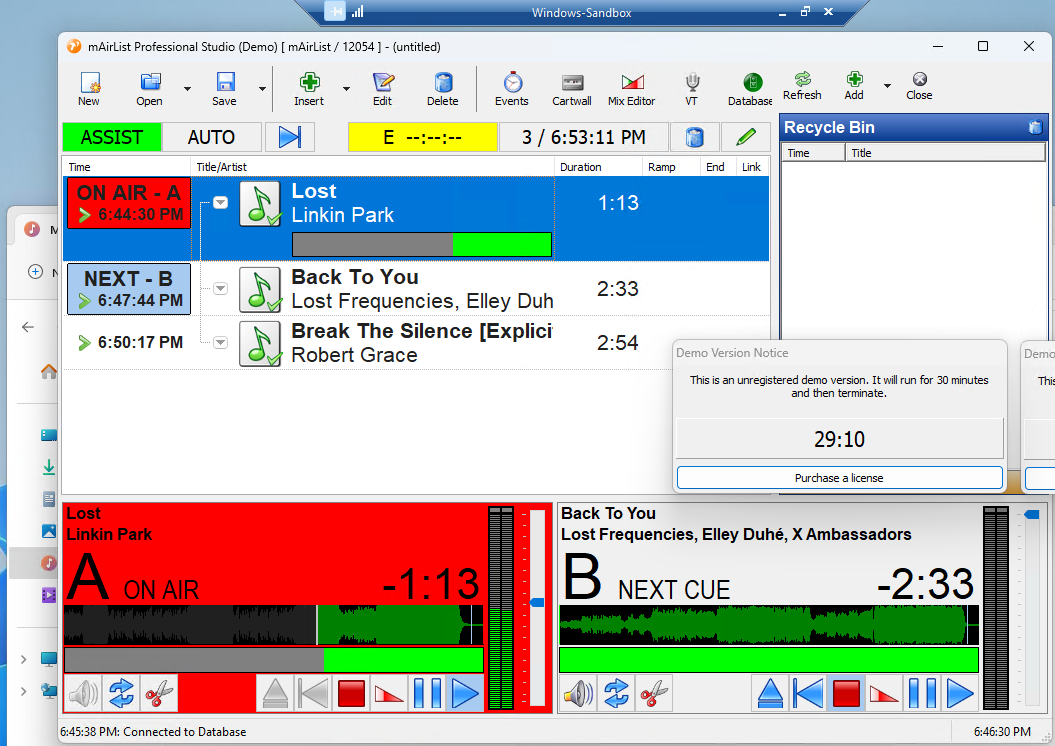Image resolution: width=1055 pixels, height=746 pixels.
Task: Eject Player B
Action: pos(770,693)
